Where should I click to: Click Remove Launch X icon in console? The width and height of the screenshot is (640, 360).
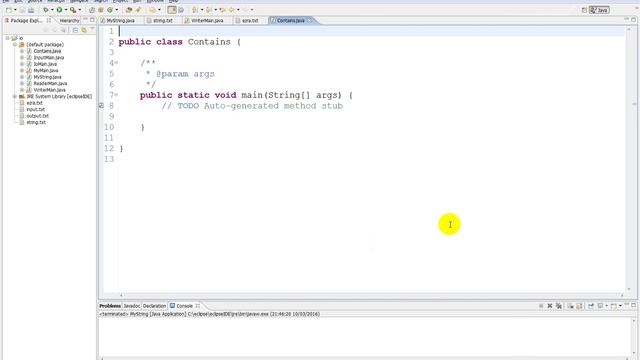point(550,306)
